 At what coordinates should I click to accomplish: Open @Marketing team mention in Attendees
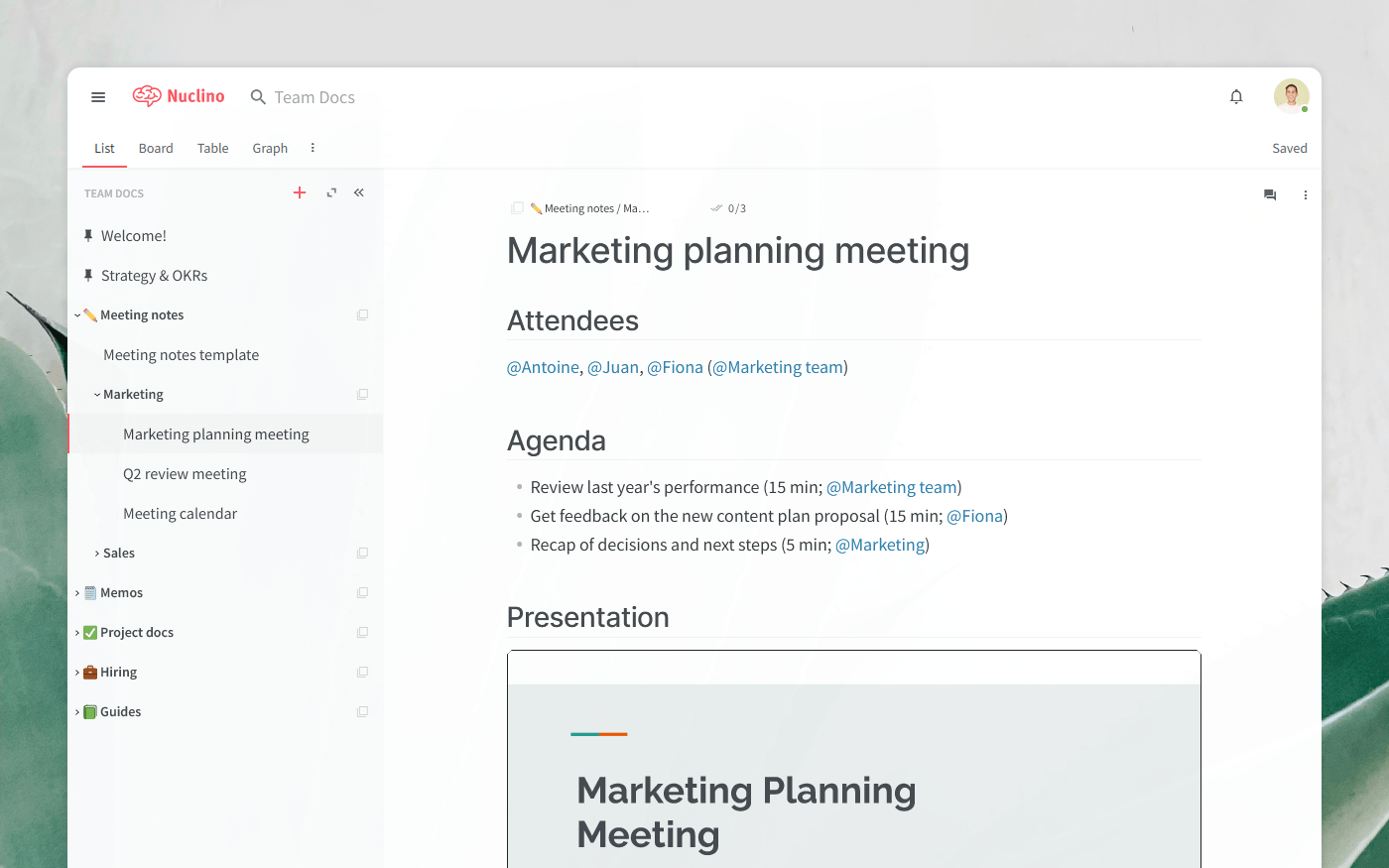pyautogui.click(x=778, y=367)
